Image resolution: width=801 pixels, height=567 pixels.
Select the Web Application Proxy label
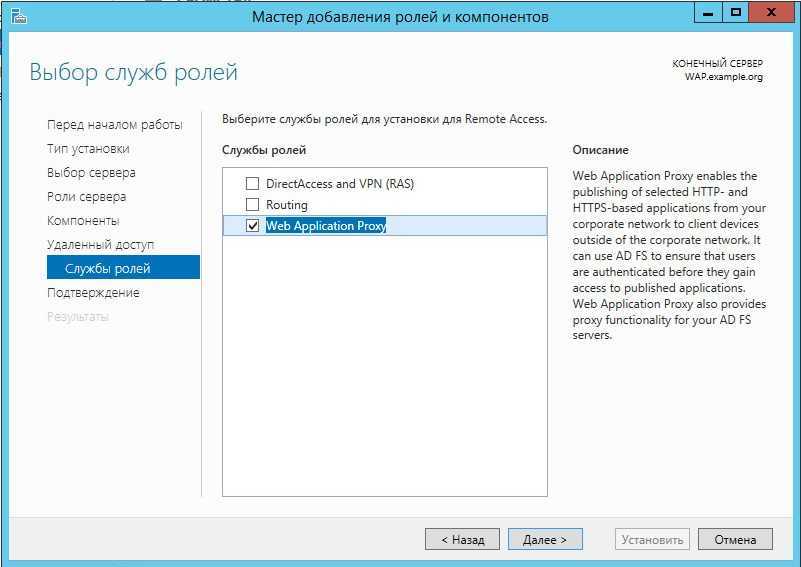(x=325, y=226)
